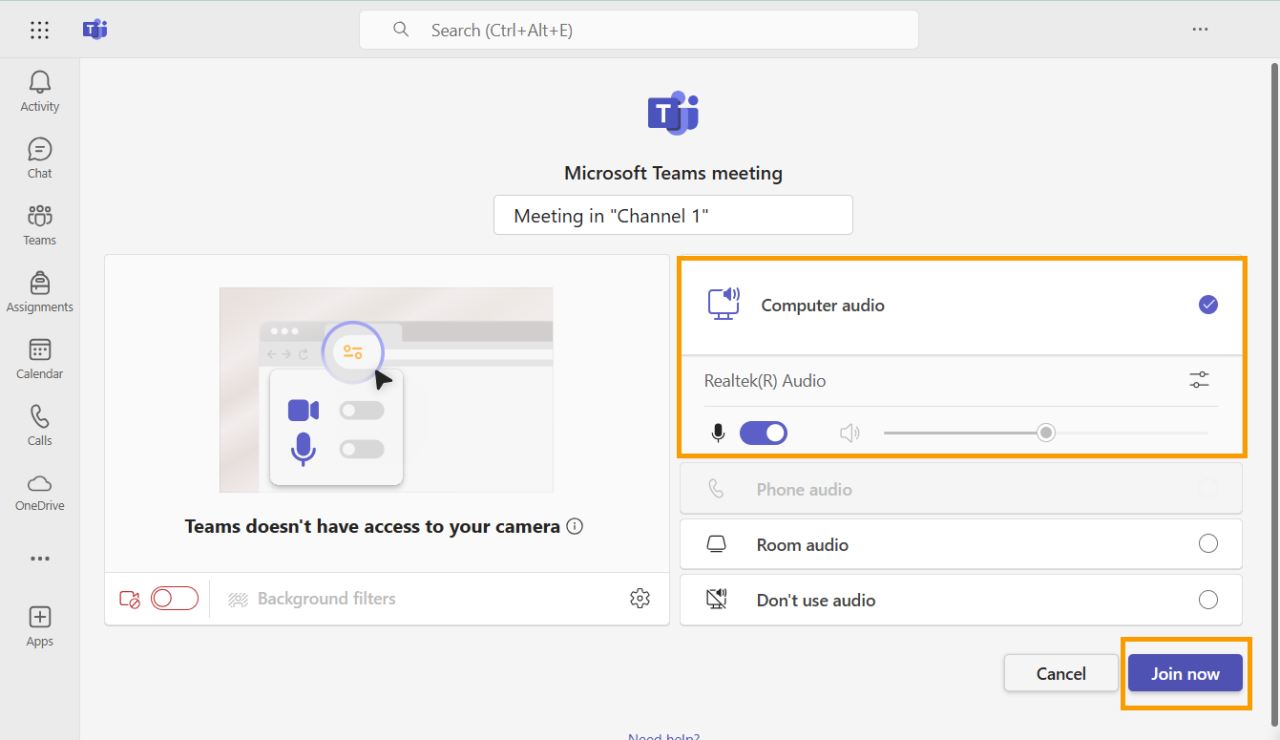Click the Realtek(R) Audio device text

(x=765, y=380)
